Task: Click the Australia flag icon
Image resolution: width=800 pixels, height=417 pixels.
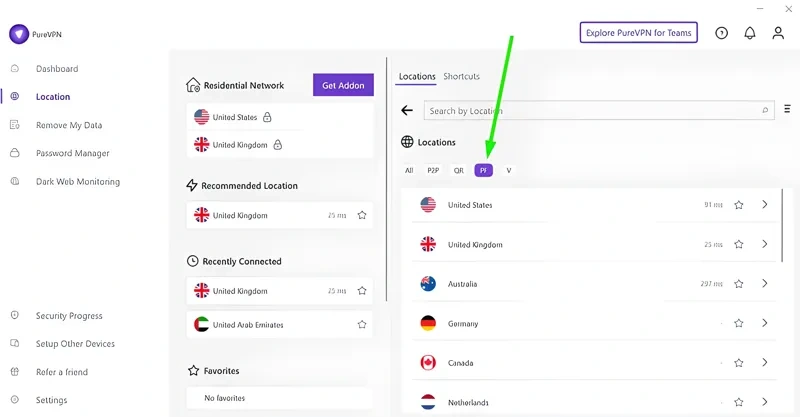Action: click(x=428, y=284)
